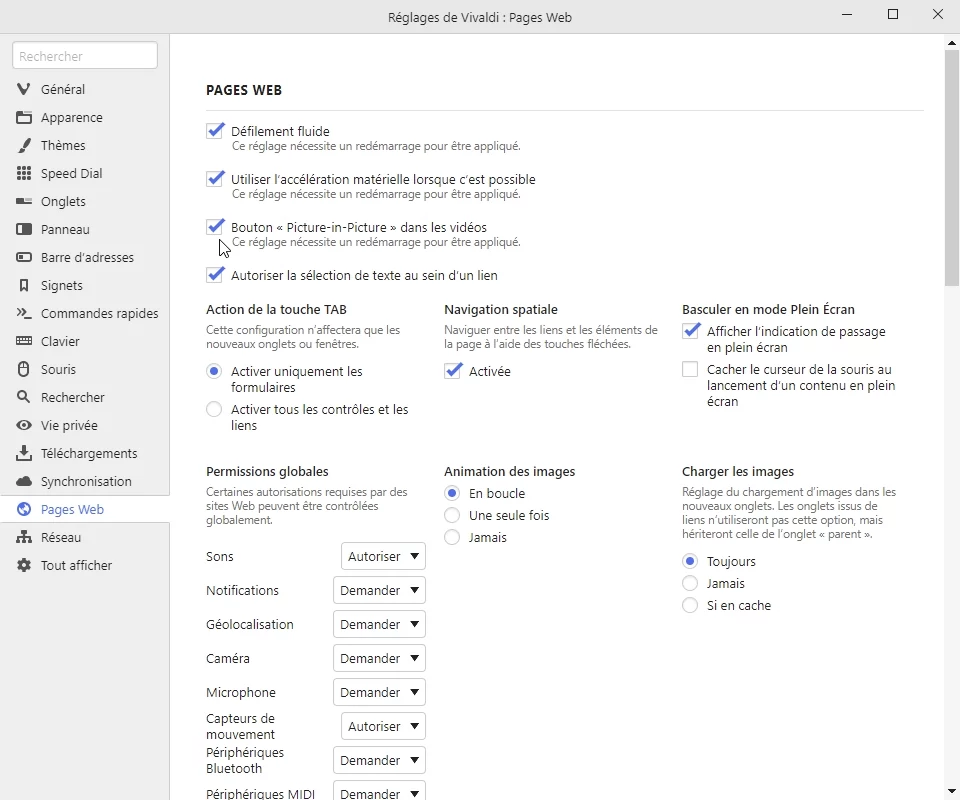The width and height of the screenshot is (960, 800).
Task: Select Jamais under Charger les images
Action: pos(690,583)
